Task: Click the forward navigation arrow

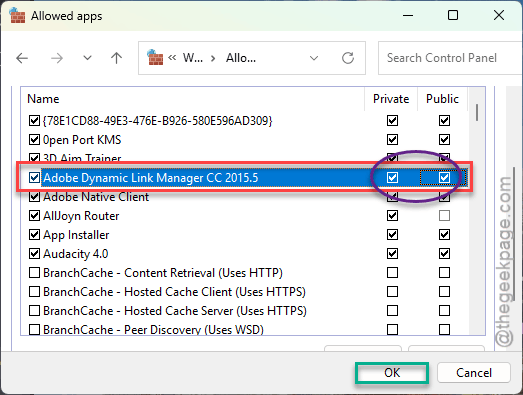Action: pos(57,58)
